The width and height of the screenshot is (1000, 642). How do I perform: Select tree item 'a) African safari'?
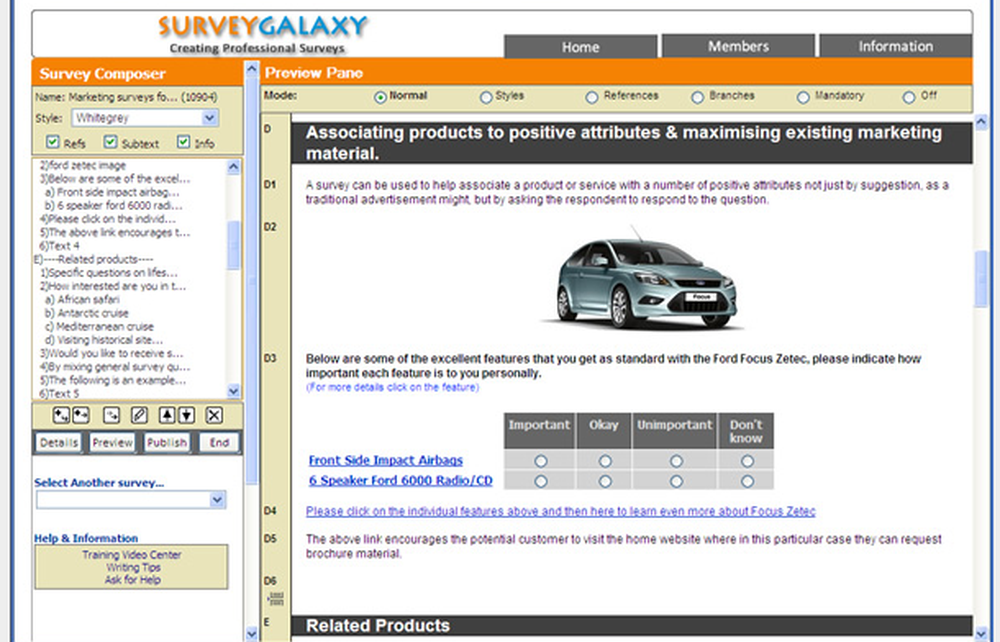coord(82,299)
